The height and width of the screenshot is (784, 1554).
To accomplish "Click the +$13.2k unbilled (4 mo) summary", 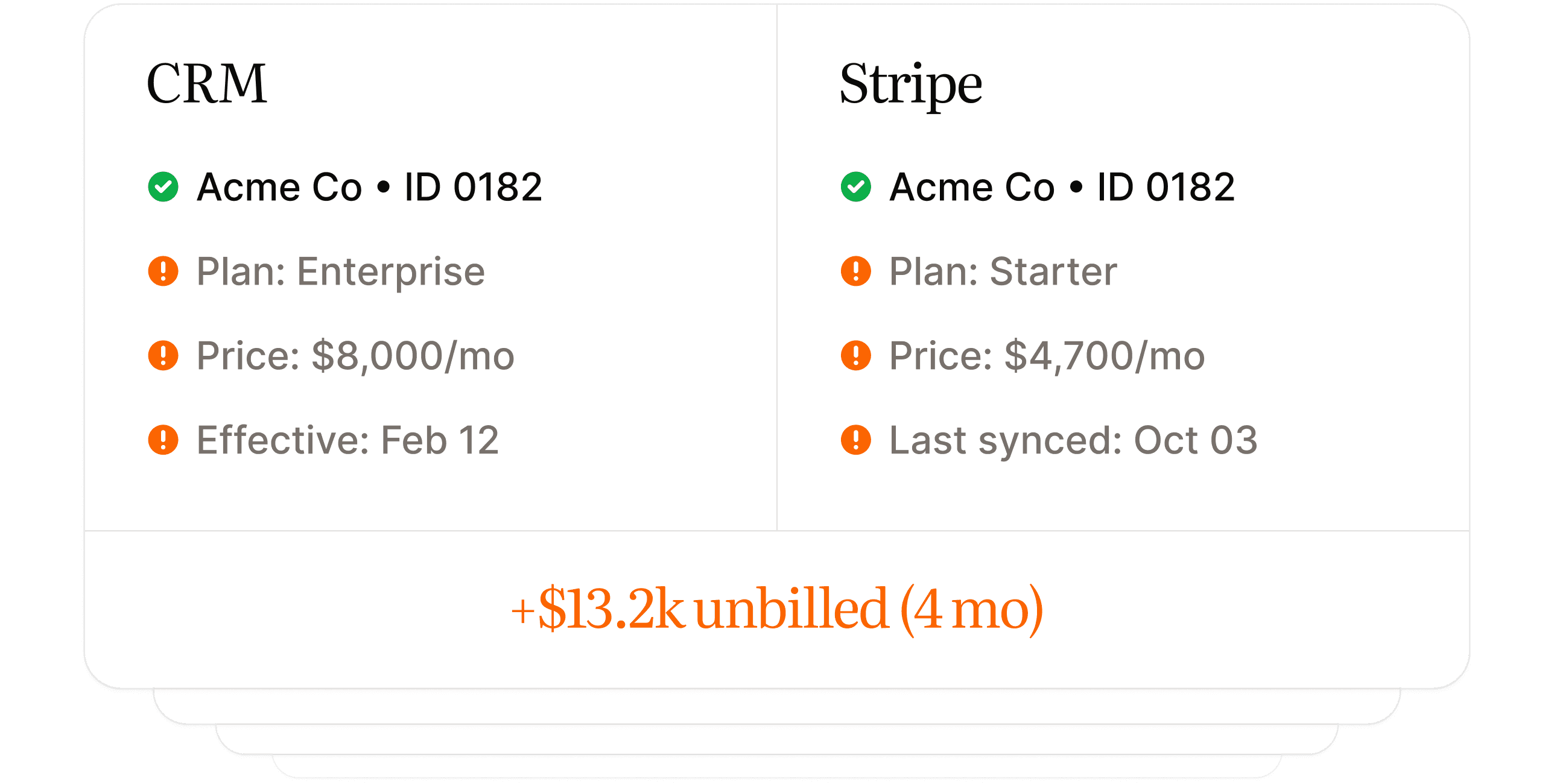I will (x=776, y=609).
